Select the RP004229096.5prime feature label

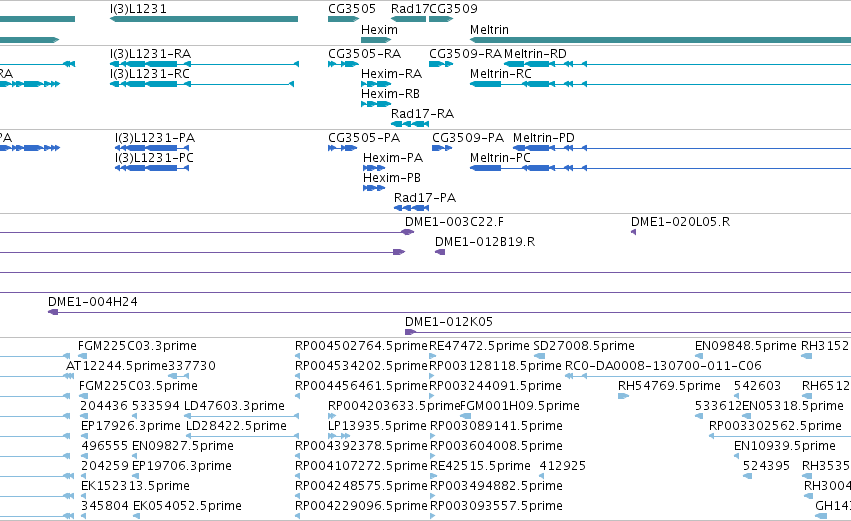point(361,506)
